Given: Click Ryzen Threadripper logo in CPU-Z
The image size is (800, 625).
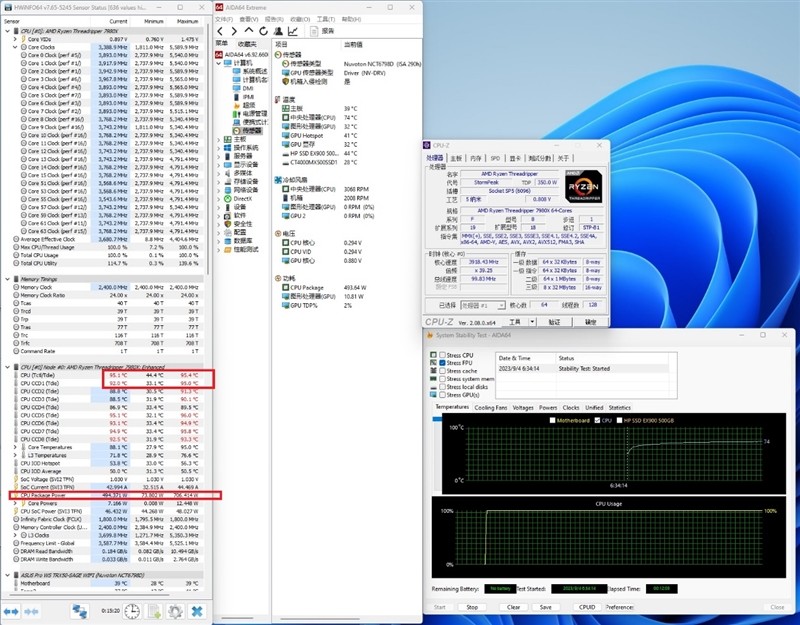Looking at the screenshot, I should tap(584, 186).
